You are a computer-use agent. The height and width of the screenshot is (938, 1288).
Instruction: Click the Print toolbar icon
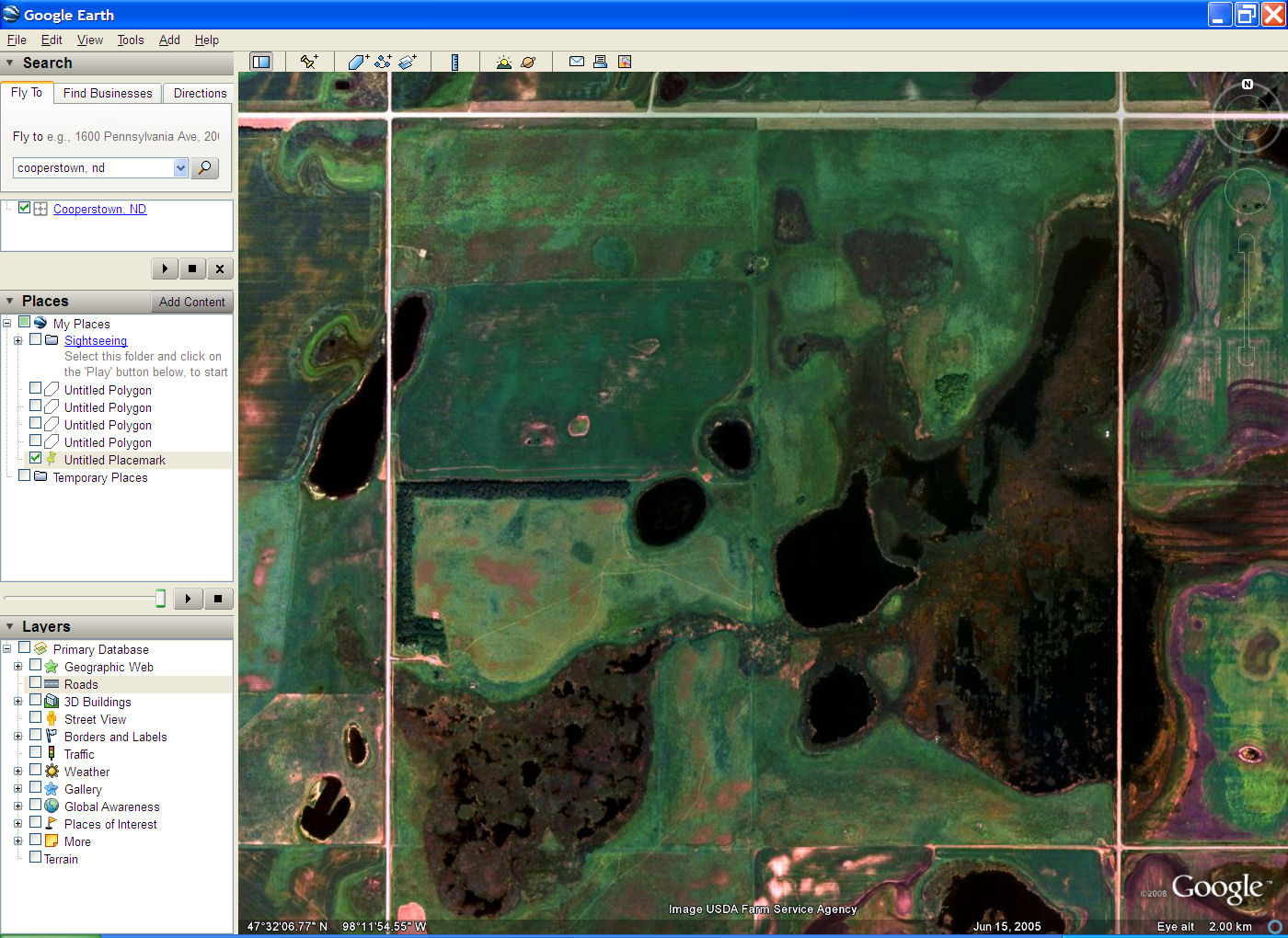(x=600, y=62)
